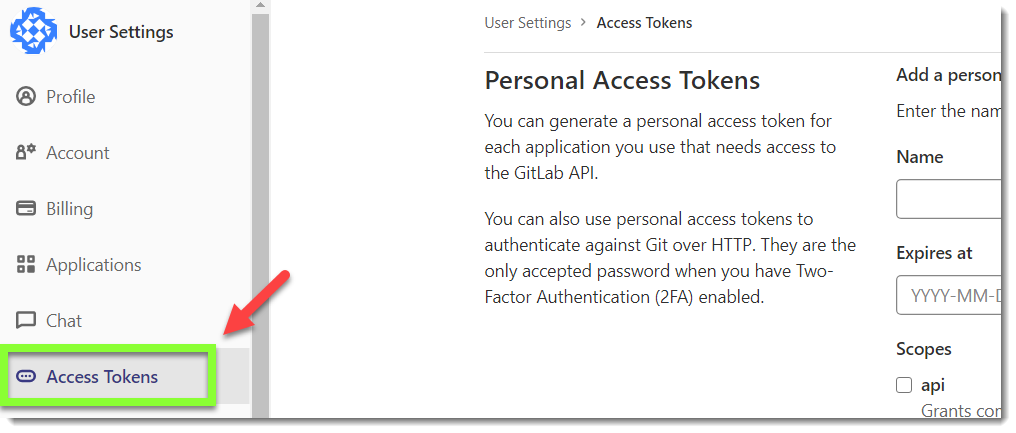Image resolution: width=1016 pixels, height=433 pixels.
Task: Click the Applications grid icon
Action: pos(26,264)
